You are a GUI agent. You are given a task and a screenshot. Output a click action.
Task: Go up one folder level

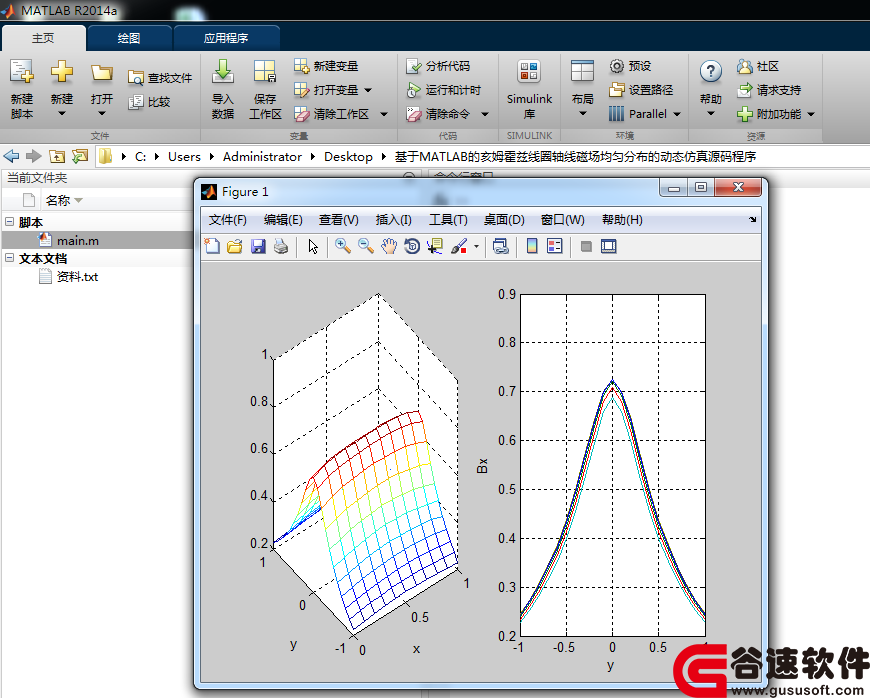click(x=57, y=156)
